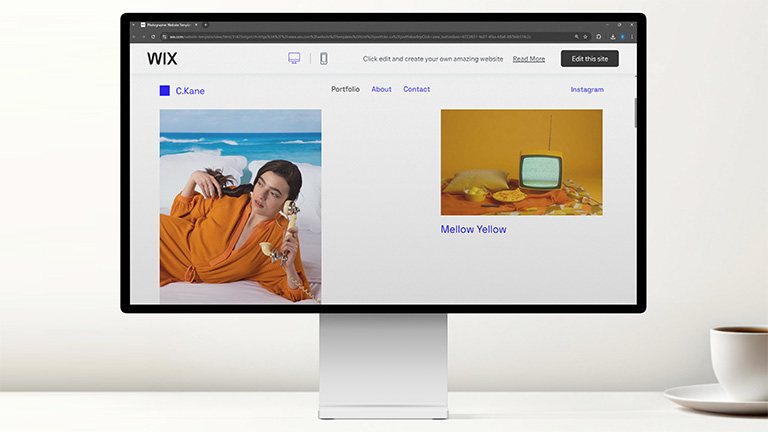Click the Wix logo
The height and width of the screenshot is (432, 768).
[x=162, y=59]
